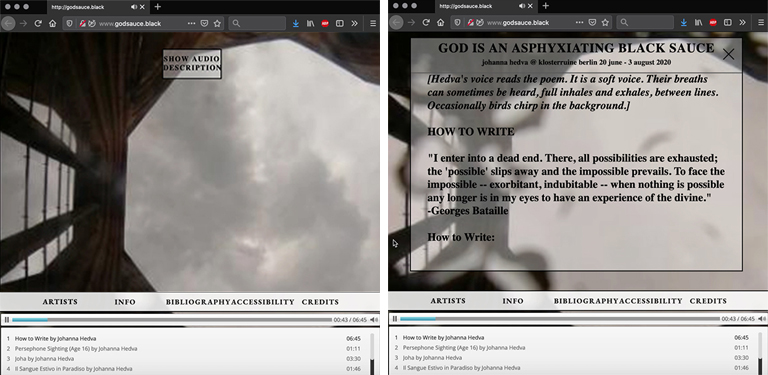Open downloads arrow in right window

point(684,23)
